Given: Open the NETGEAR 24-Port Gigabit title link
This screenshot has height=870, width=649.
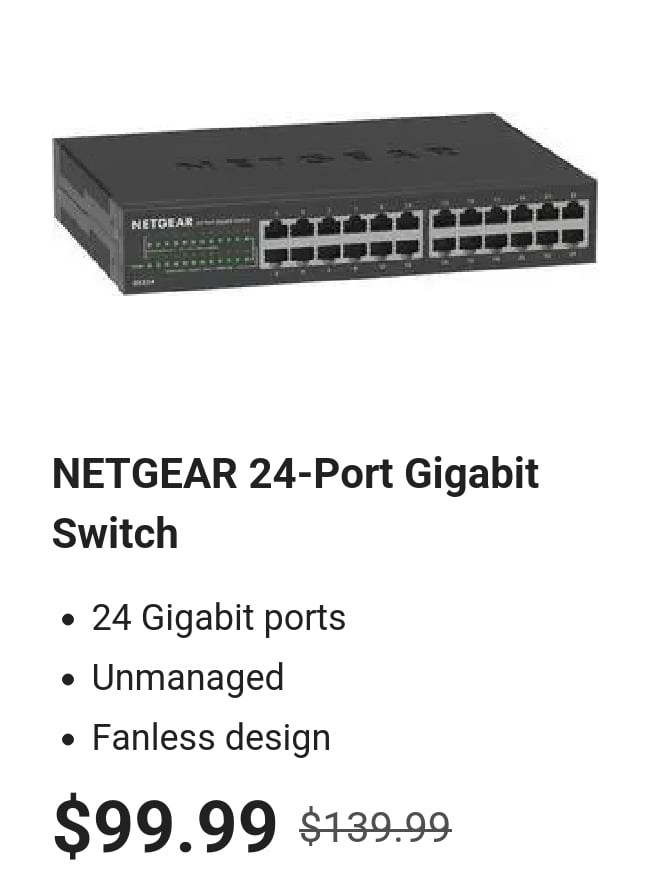Looking at the screenshot, I should tap(295, 503).
